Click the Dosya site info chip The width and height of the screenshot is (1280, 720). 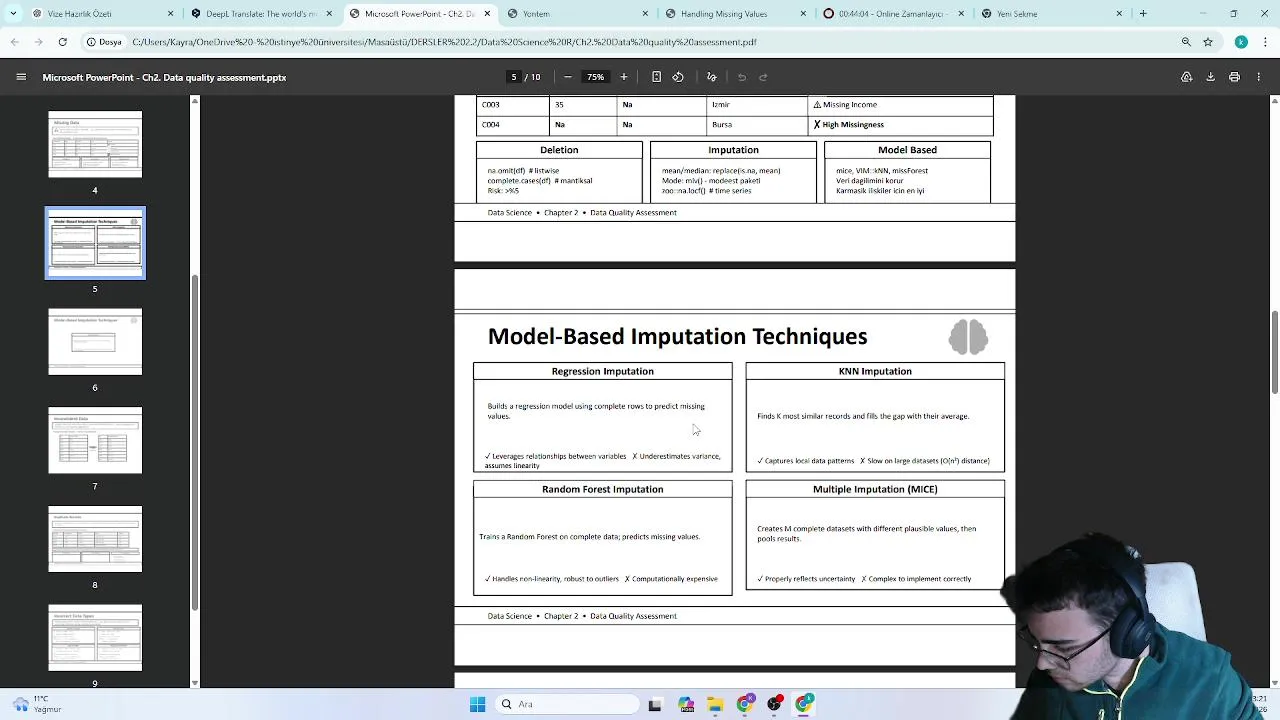pos(104,42)
